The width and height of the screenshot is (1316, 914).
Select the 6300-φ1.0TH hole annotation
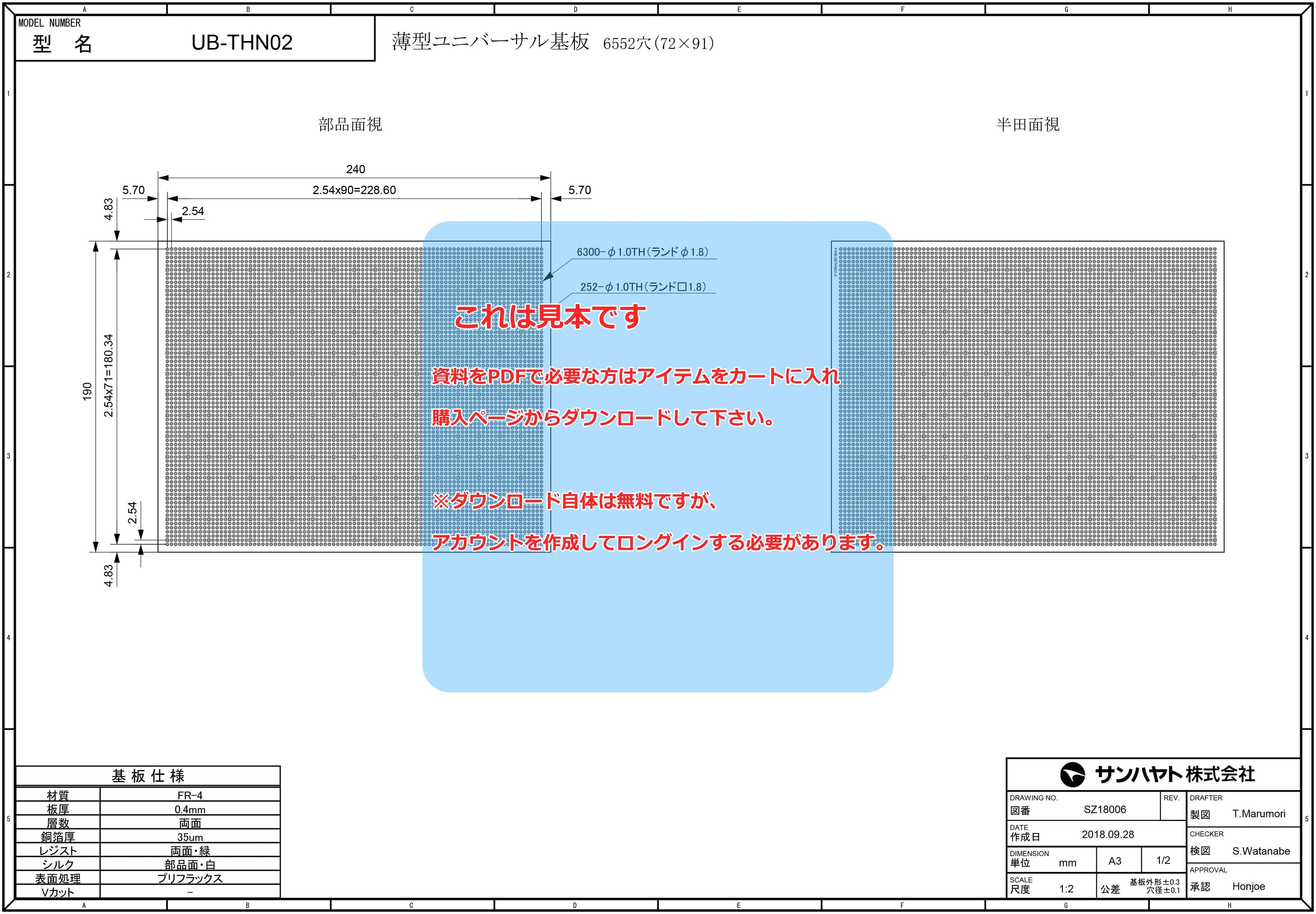642,252
